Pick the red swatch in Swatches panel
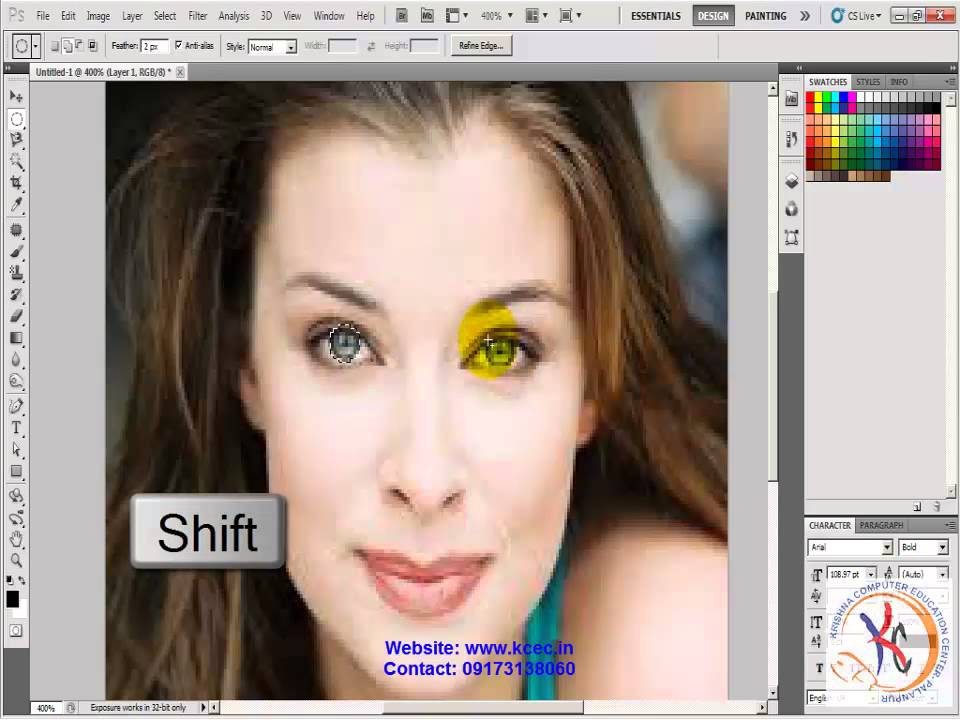 pyautogui.click(x=810, y=97)
